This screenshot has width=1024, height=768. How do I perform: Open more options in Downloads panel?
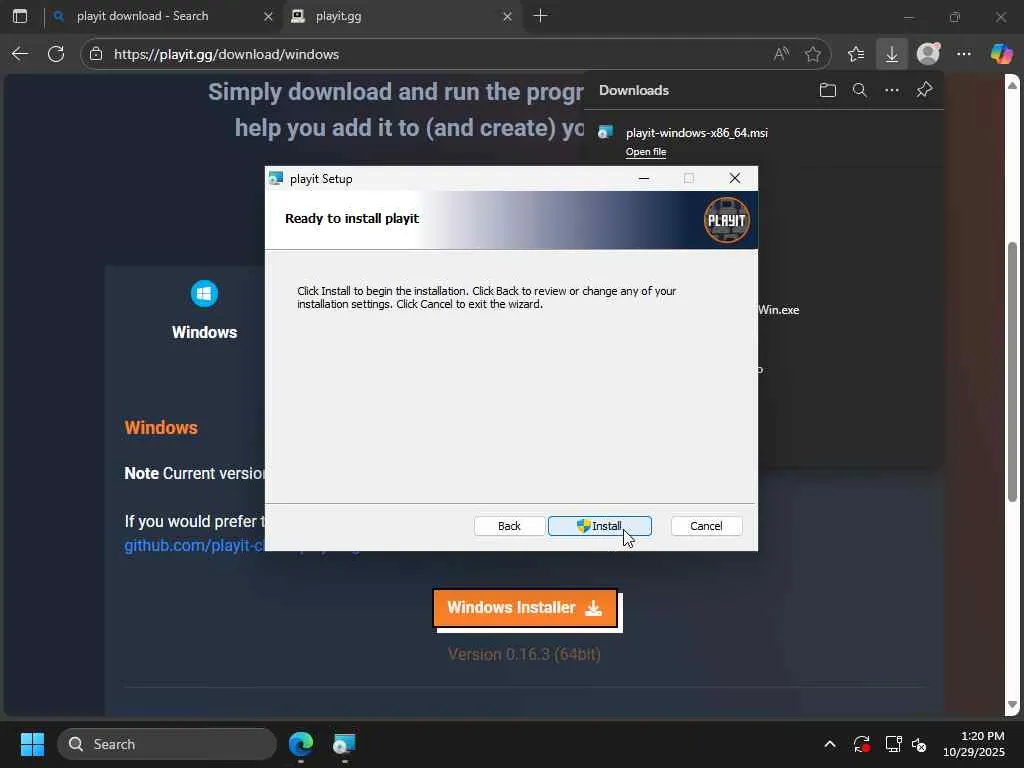tap(891, 90)
